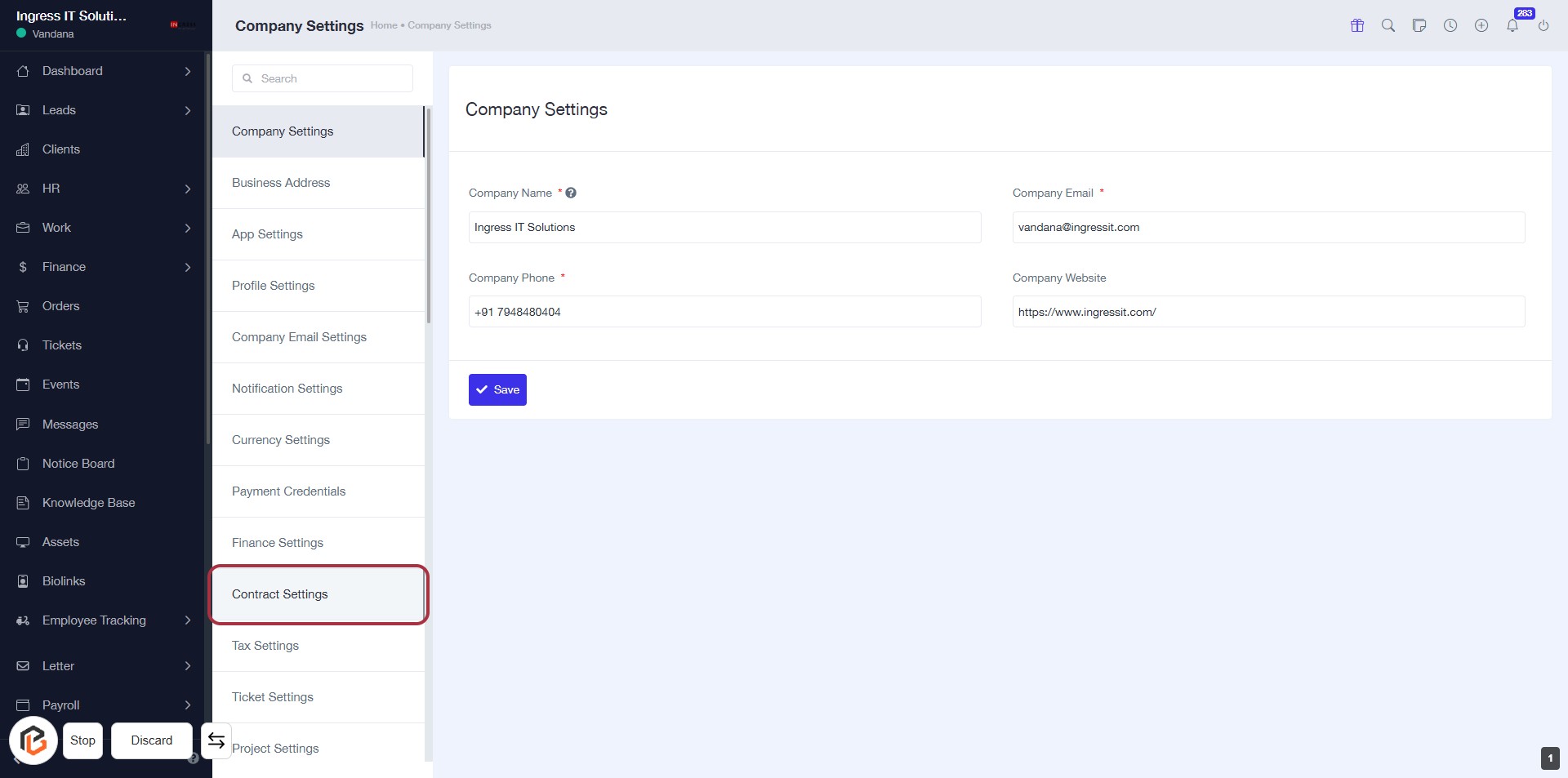Click the clock timer icon
This screenshot has height=778, width=1568.
1450,25
